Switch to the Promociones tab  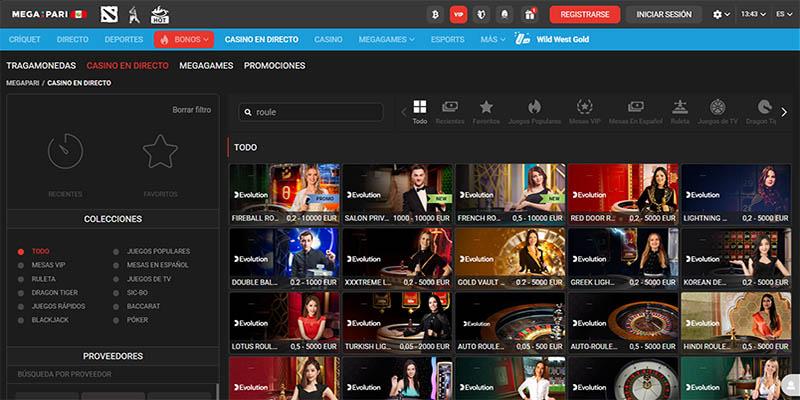pos(274,66)
